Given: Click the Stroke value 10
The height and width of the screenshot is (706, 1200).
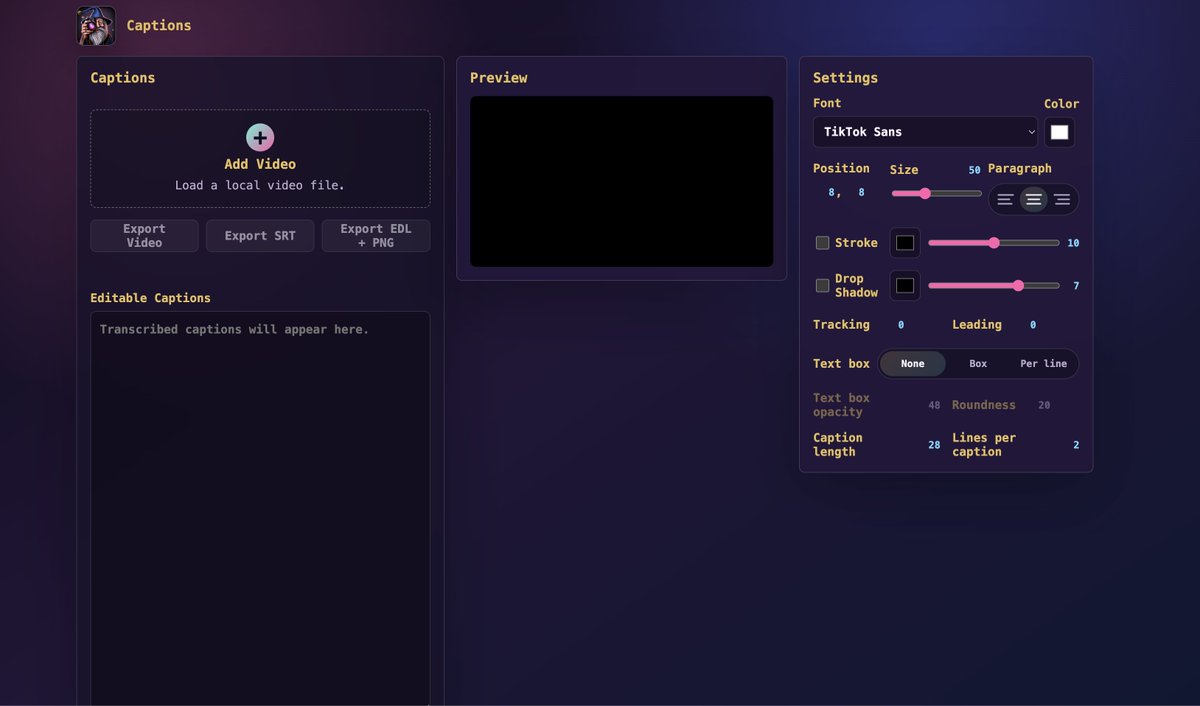Looking at the screenshot, I should 1073,243.
